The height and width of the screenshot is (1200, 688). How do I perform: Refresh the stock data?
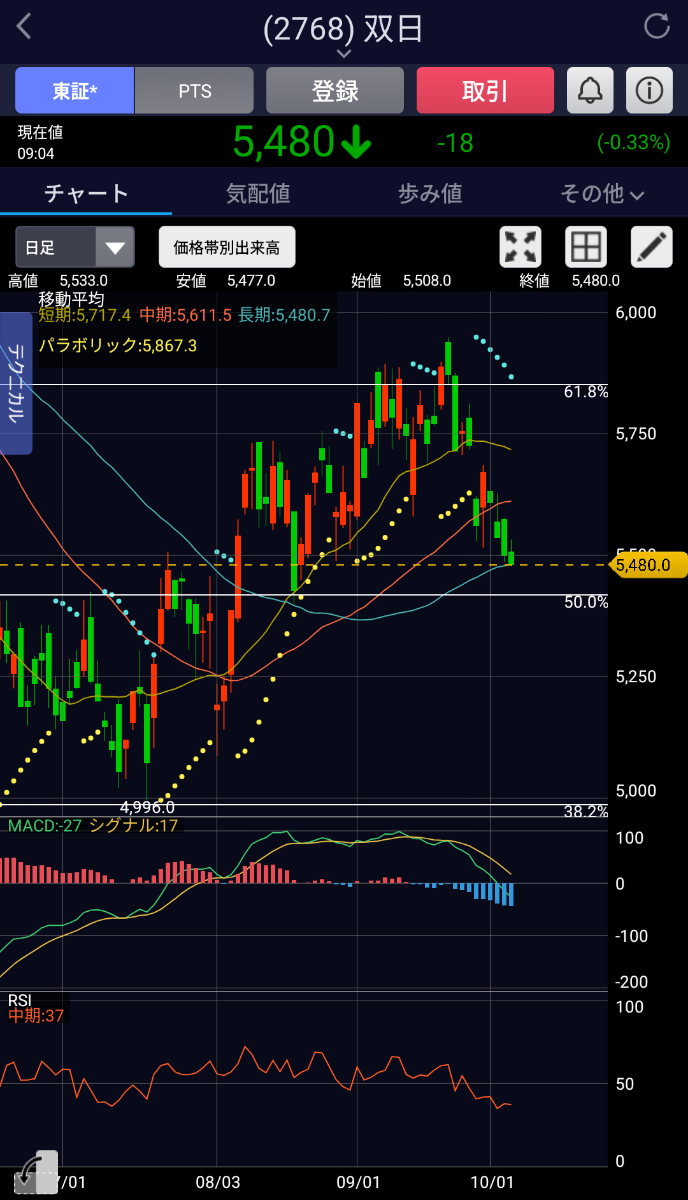coord(657,27)
